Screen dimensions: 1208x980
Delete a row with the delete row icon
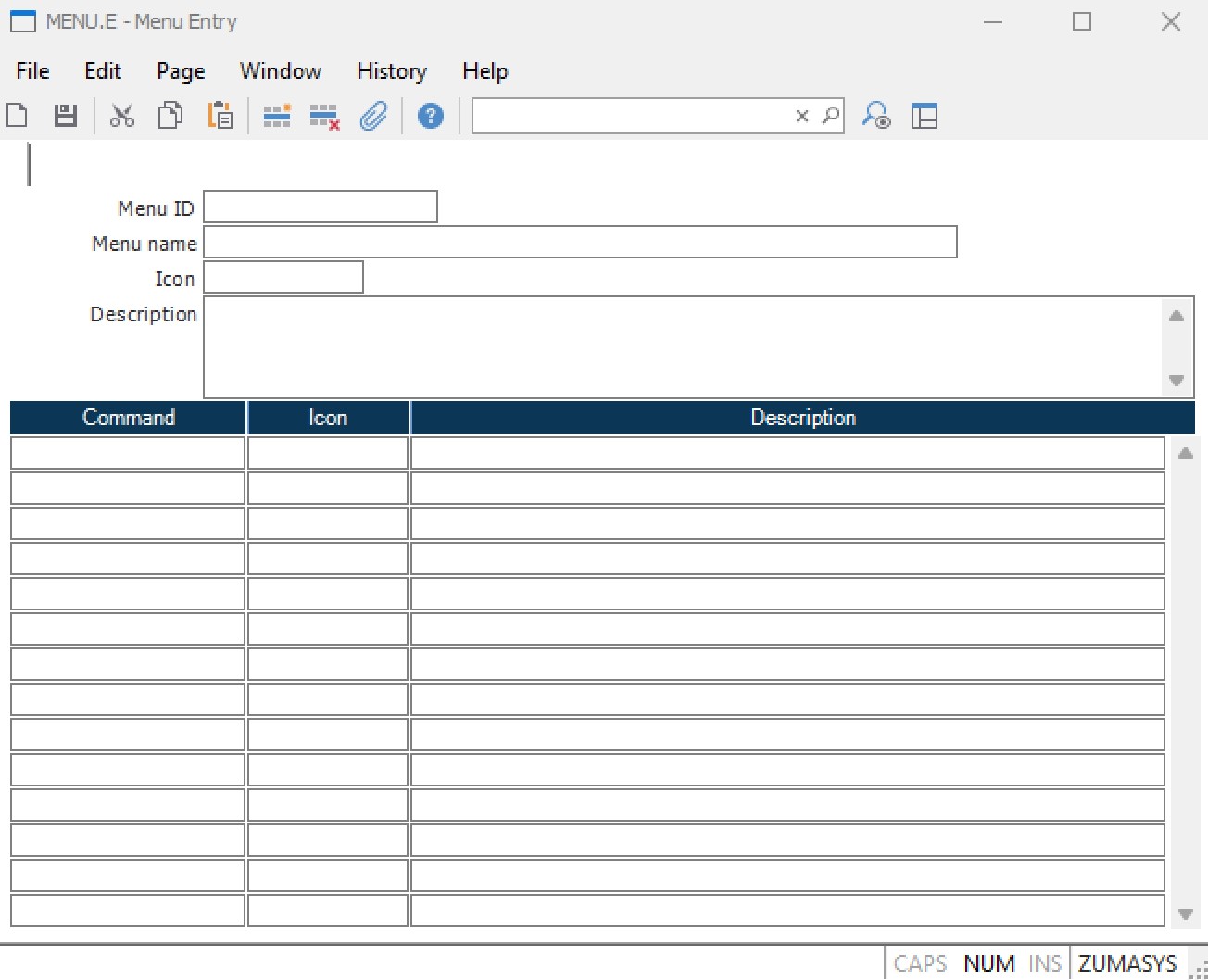tap(324, 115)
